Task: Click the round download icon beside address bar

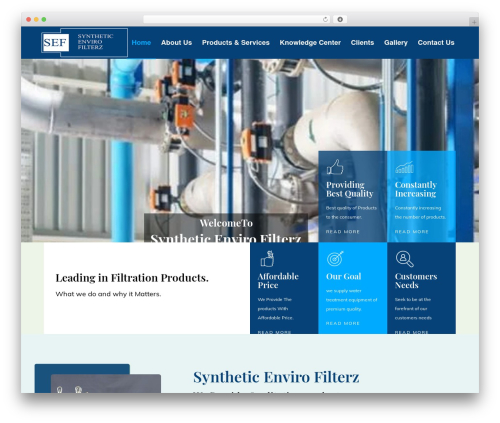Action: pos(340,19)
